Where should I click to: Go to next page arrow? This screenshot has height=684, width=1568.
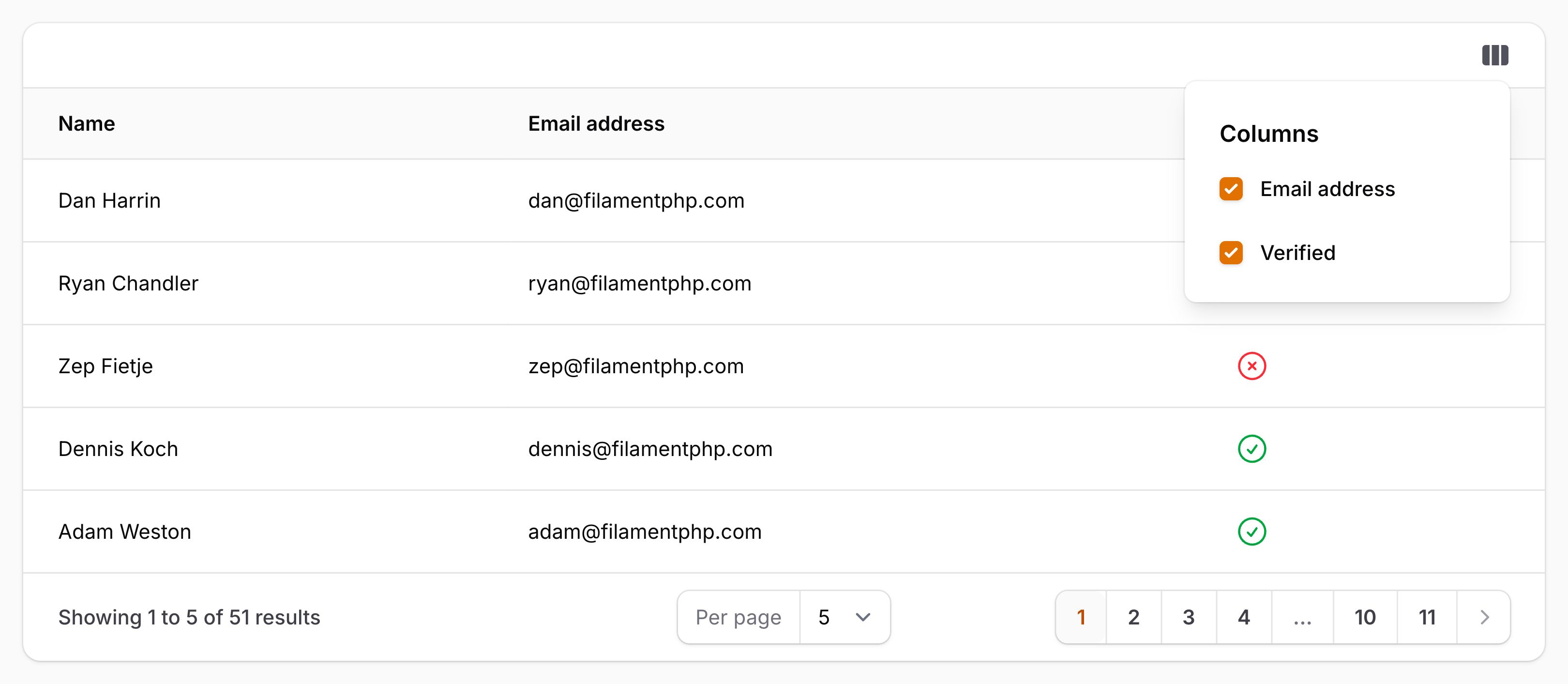click(1484, 617)
